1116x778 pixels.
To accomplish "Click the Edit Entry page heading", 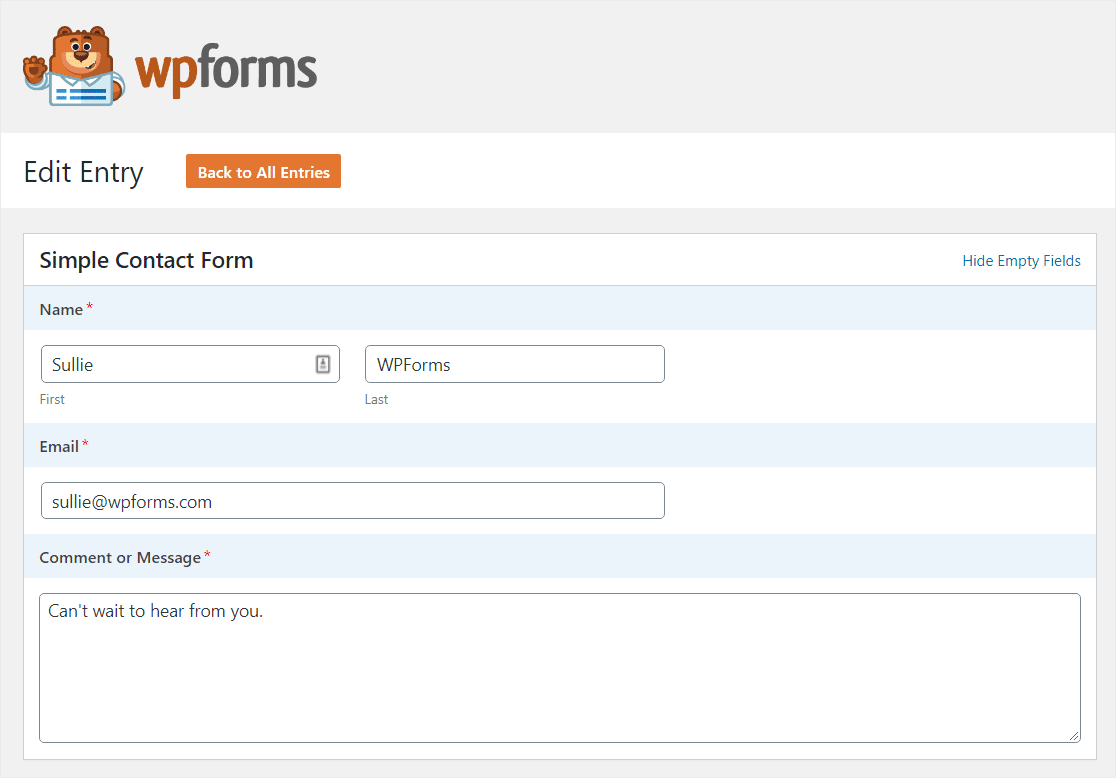I will [83, 172].
